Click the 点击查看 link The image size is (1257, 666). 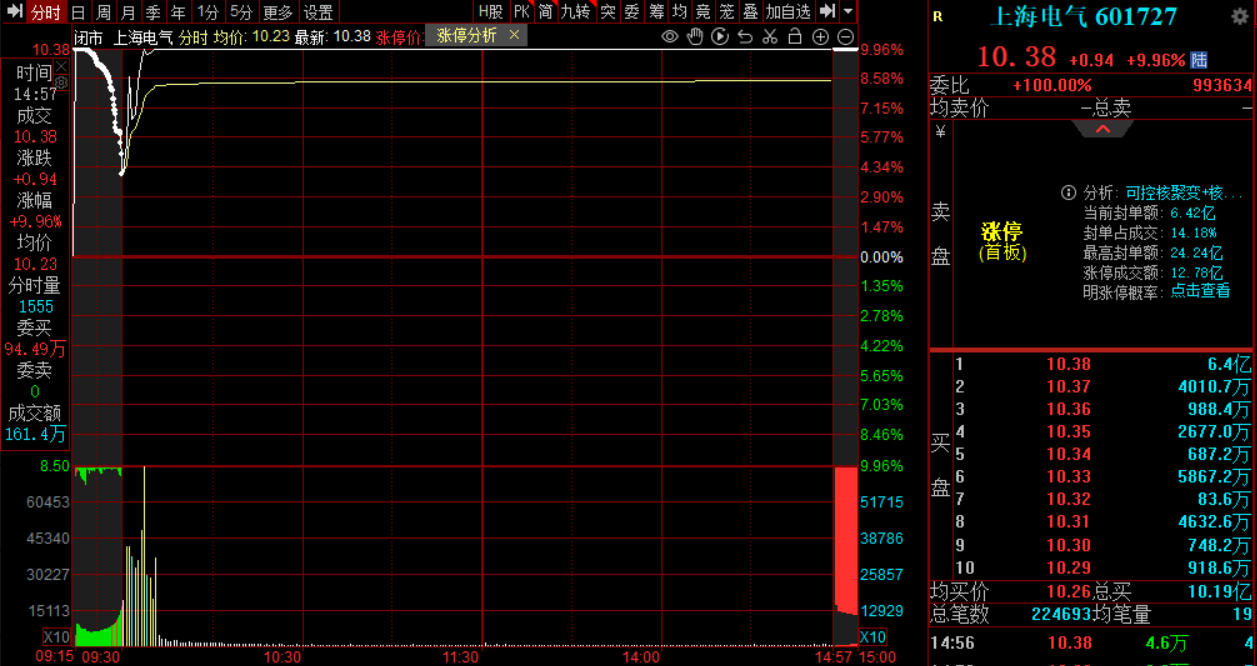click(1200, 291)
